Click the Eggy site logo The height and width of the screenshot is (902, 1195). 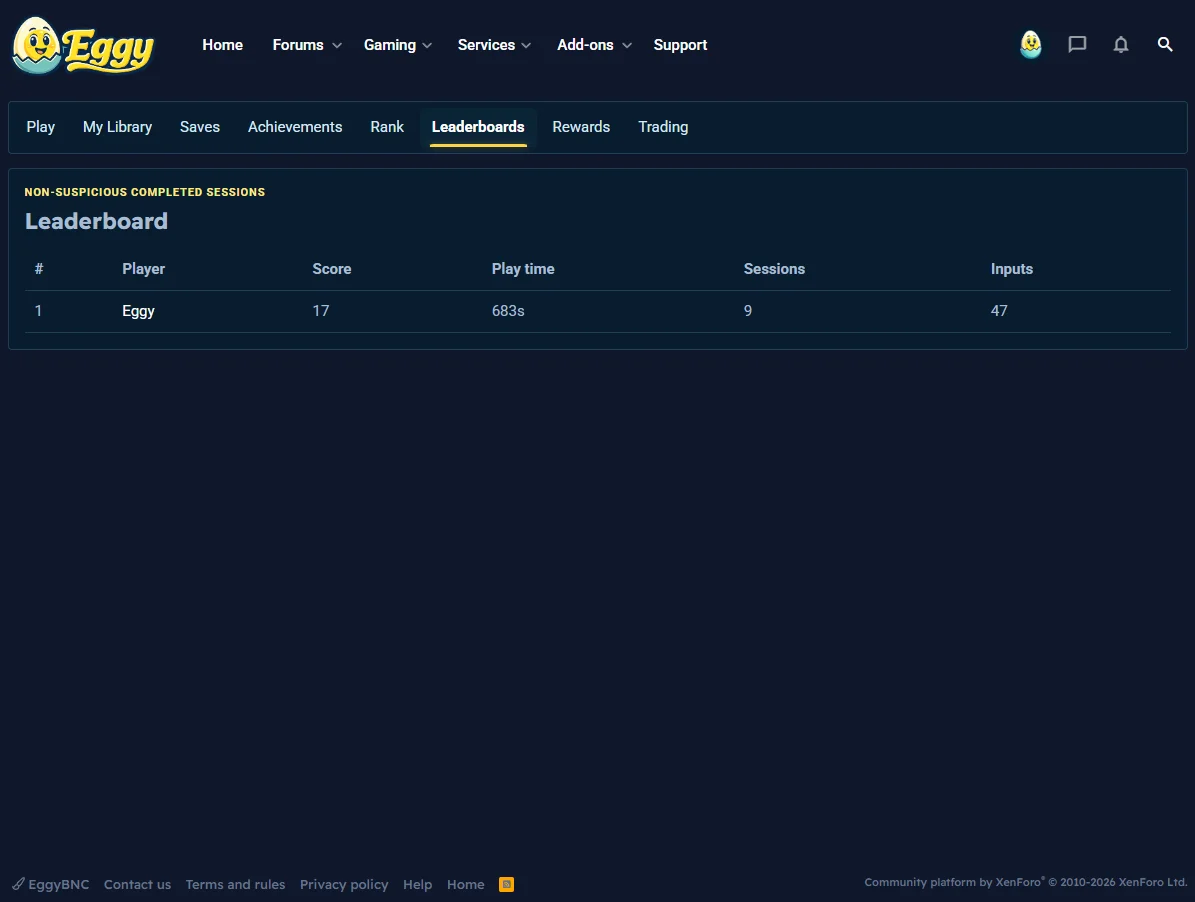click(83, 46)
